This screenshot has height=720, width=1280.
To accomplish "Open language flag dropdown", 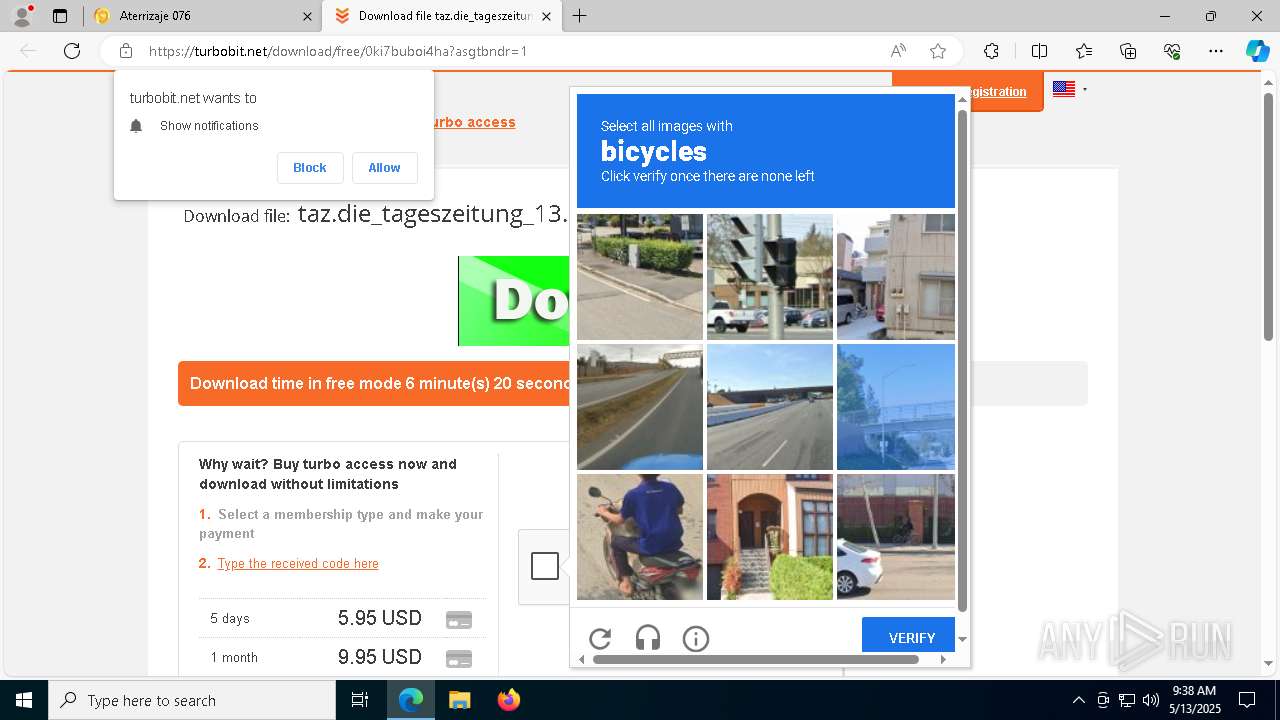I will click(1069, 89).
